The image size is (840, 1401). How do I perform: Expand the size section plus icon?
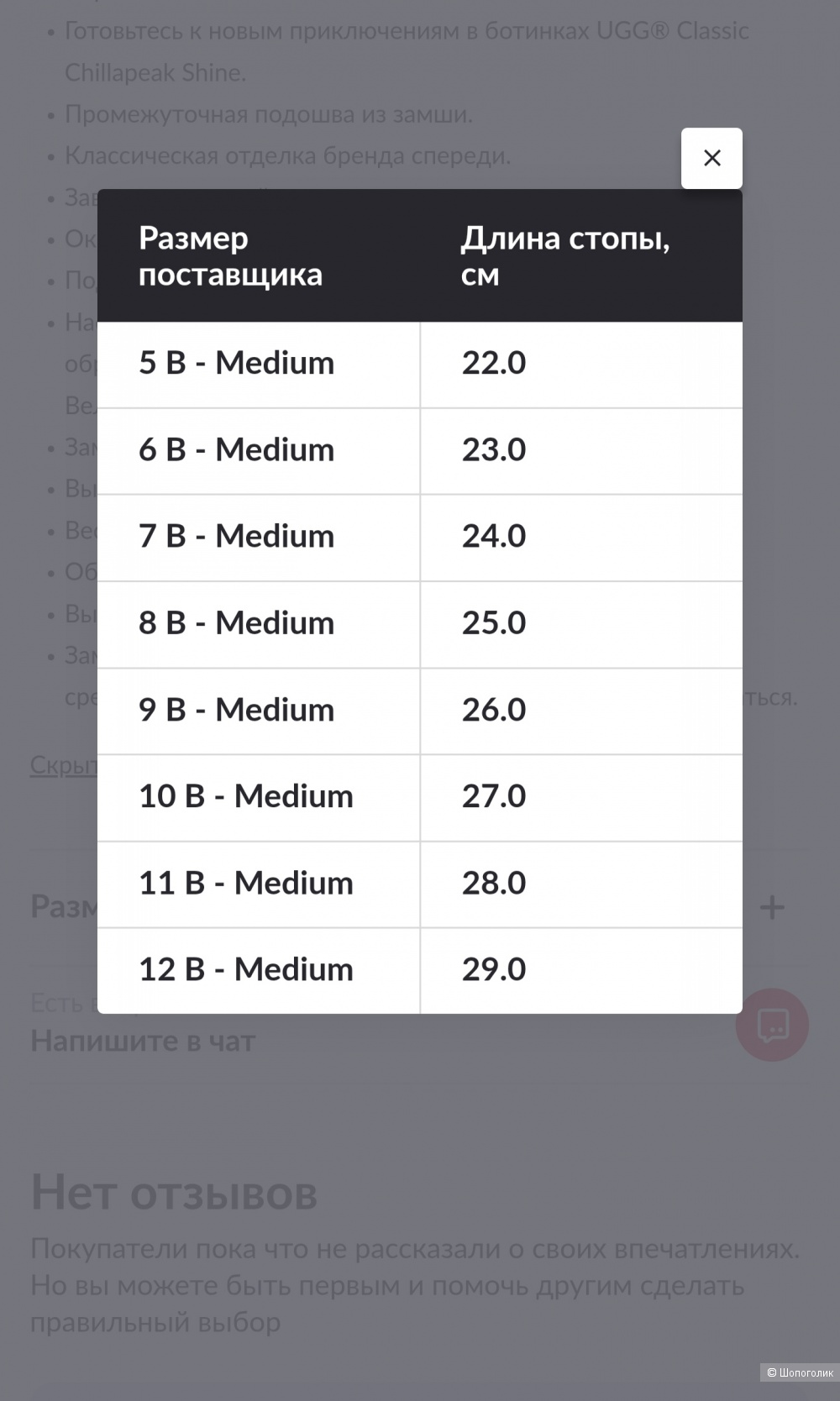pos(772,907)
